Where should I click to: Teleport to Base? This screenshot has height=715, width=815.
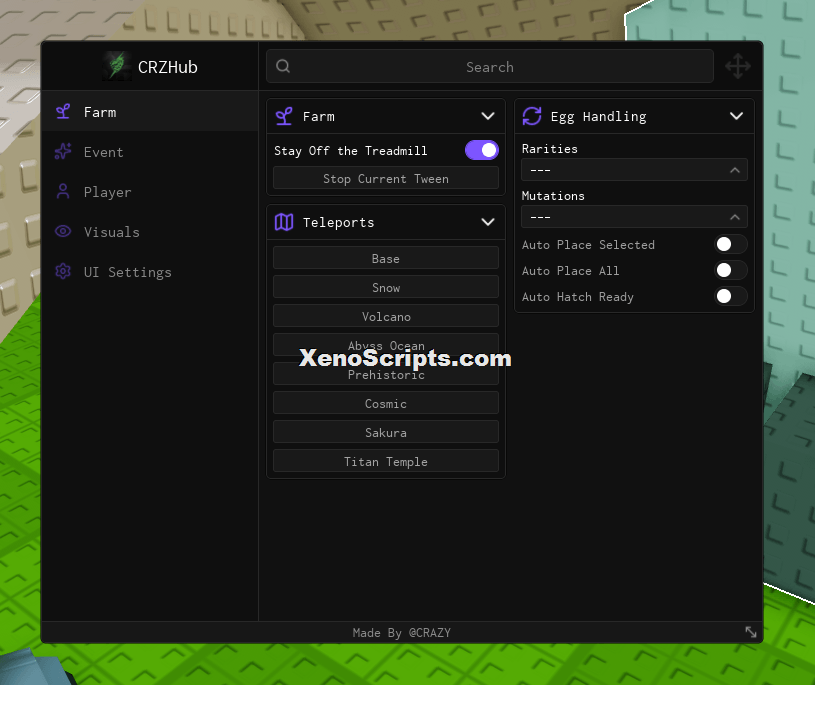tap(386, 258)
